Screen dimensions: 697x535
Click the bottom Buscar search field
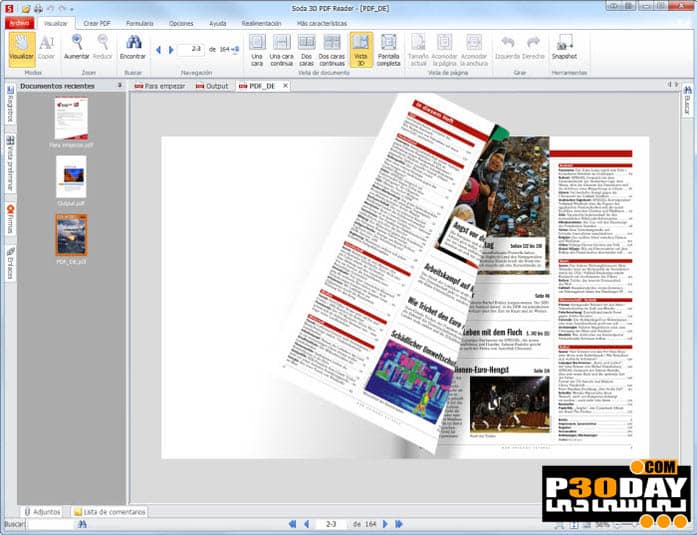pyautogui.click(x=50, y=524)
